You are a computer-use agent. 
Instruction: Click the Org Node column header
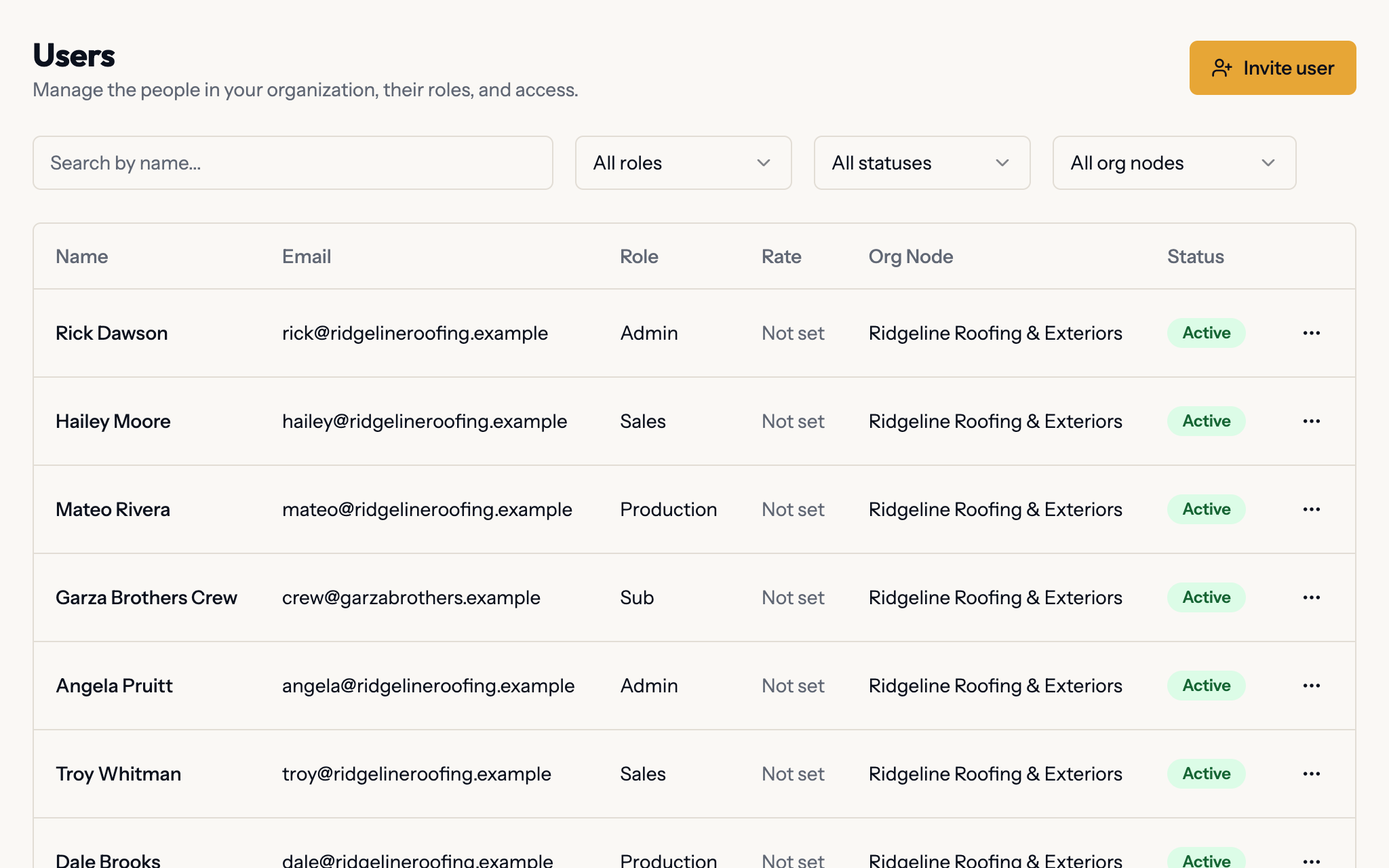point(911,256)
